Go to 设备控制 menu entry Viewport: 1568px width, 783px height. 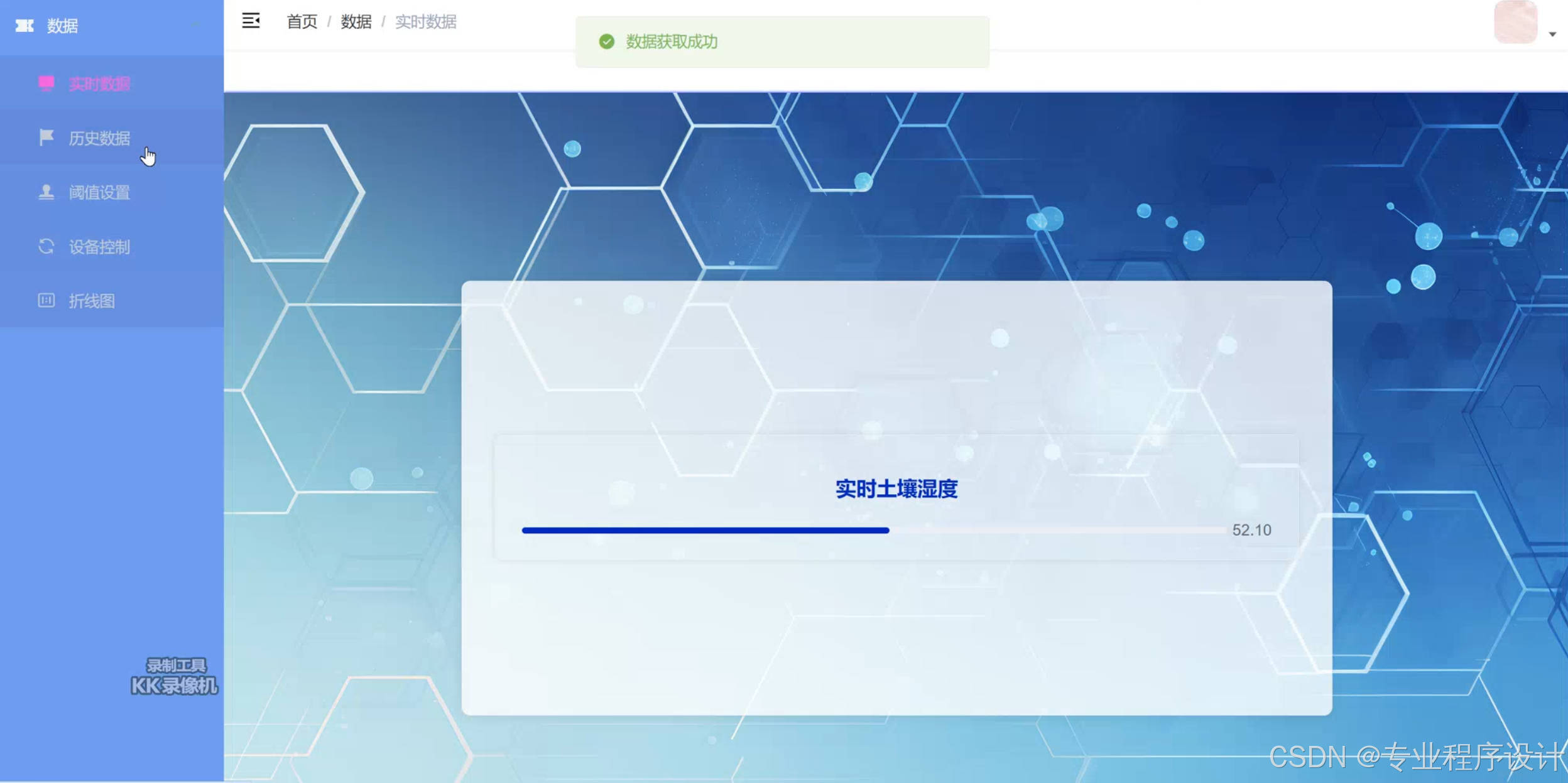coord(99,247)
